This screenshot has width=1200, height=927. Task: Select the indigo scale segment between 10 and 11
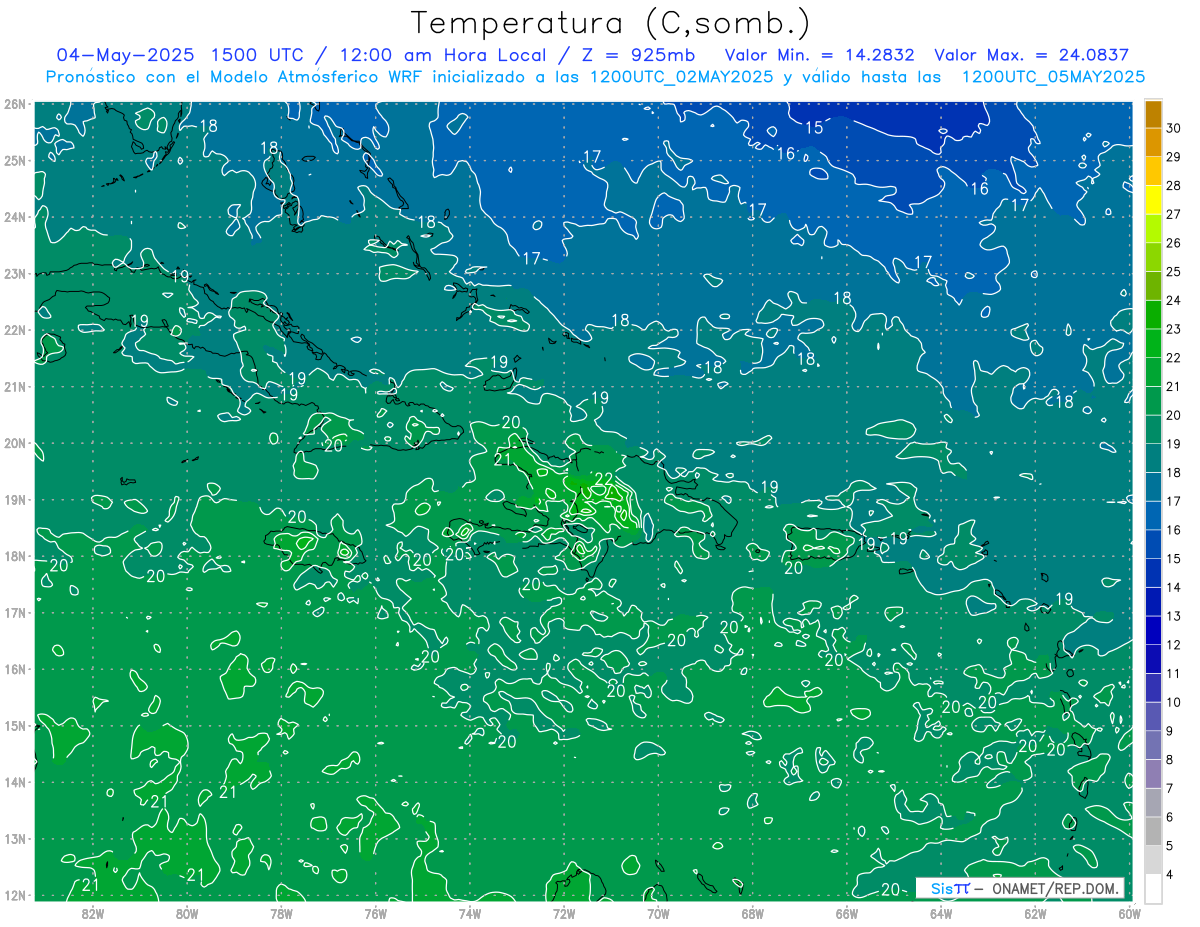[x=1153, y=687]
